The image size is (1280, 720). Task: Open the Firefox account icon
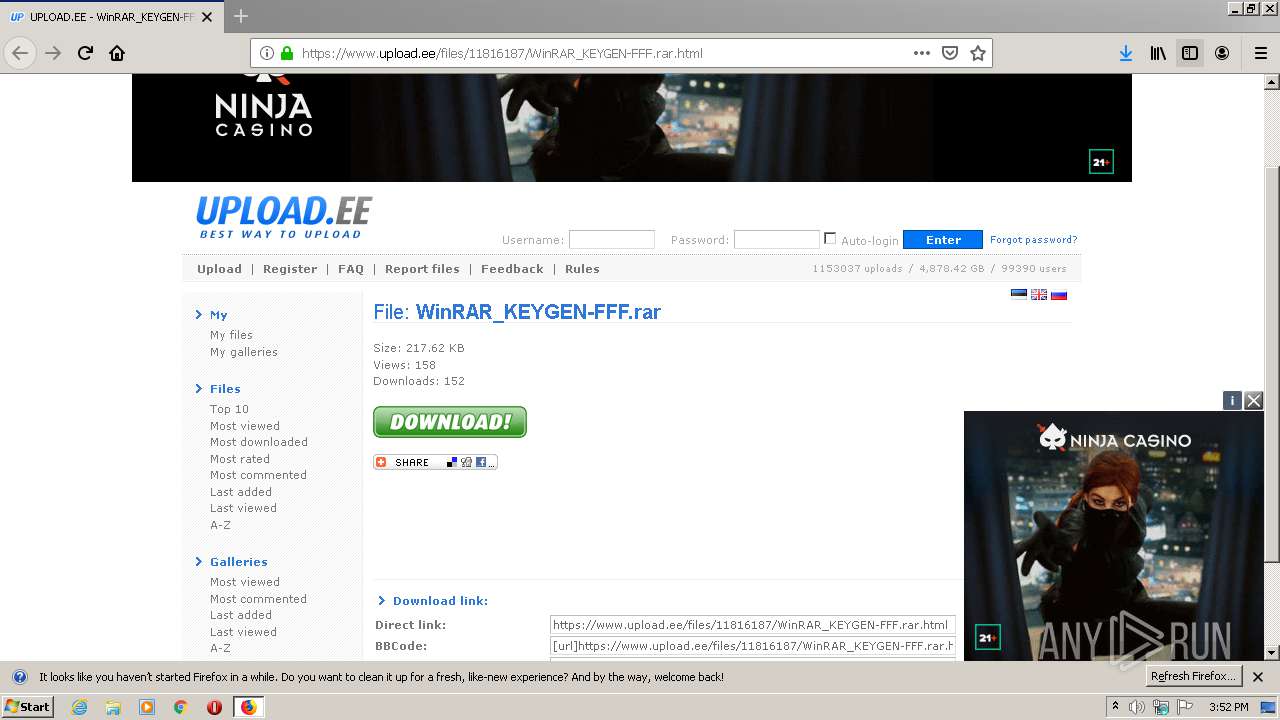pos(1222,54)
